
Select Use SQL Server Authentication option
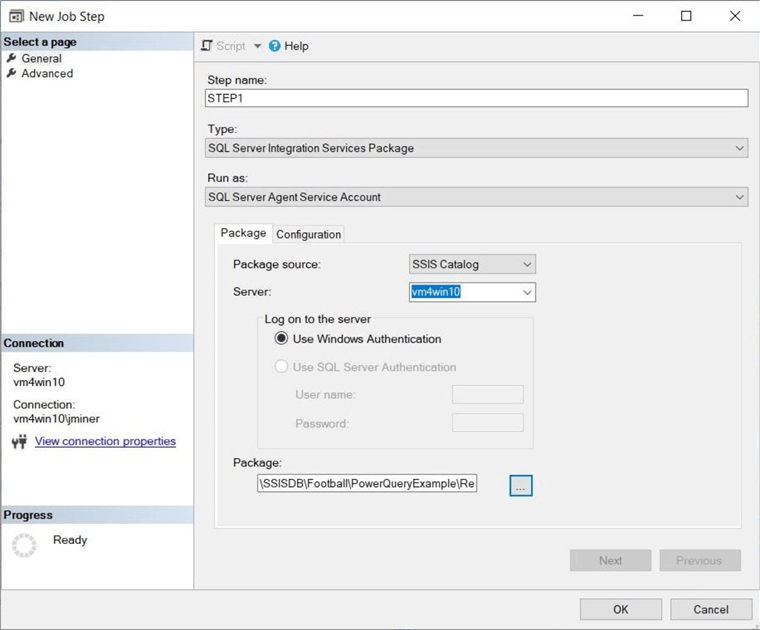click(281, 367)
